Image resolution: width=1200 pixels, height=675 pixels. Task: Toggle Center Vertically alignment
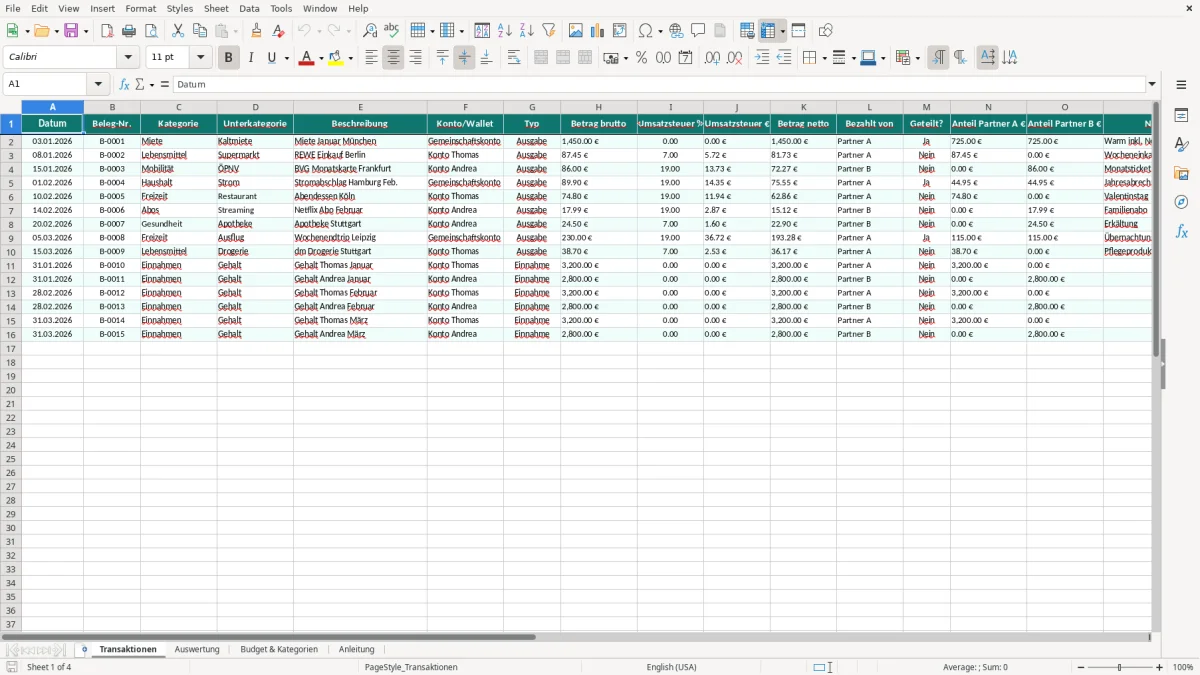(x=464, y=58)
